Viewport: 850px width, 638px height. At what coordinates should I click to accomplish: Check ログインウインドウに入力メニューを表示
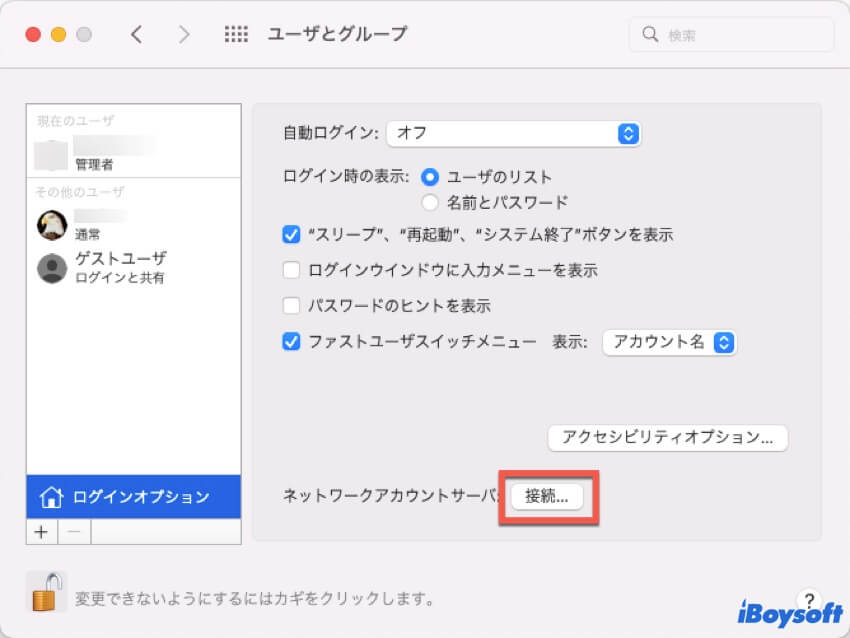coord(291,270)
